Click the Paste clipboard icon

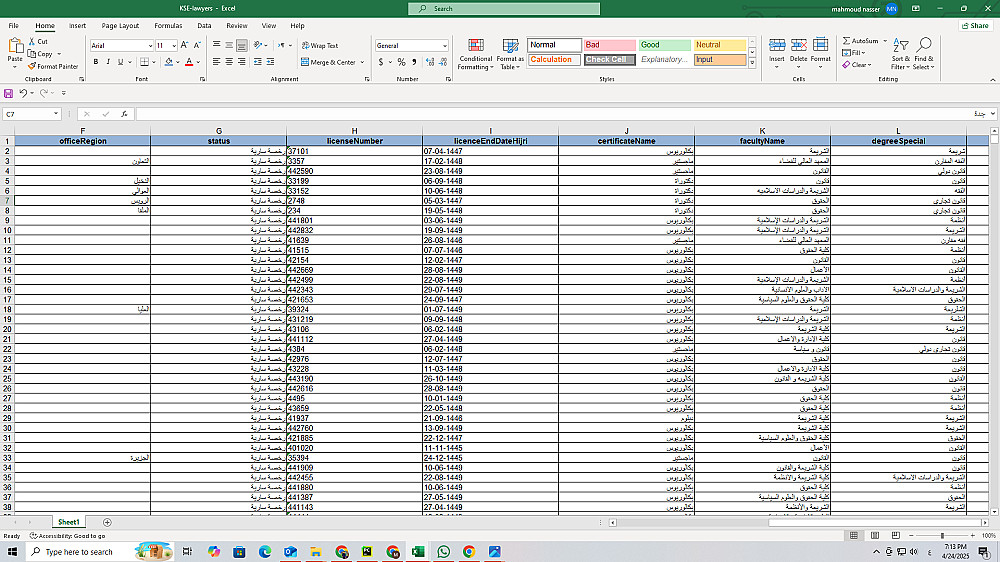coord(15,46)
